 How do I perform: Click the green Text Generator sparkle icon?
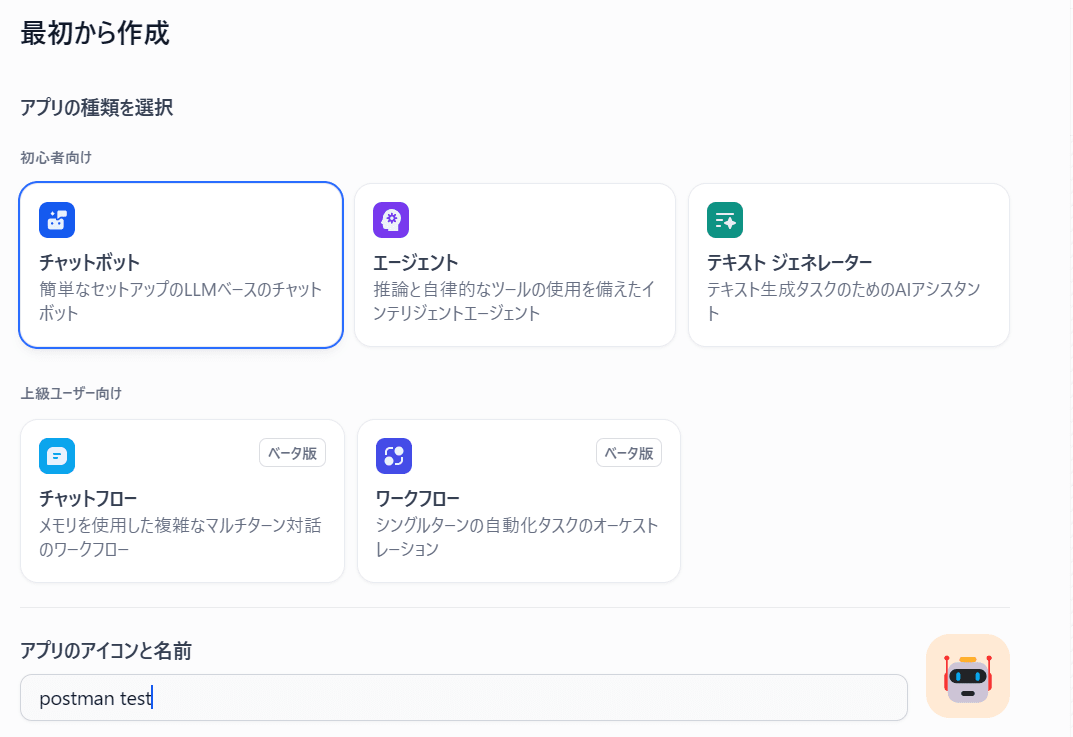click(725, 220)
